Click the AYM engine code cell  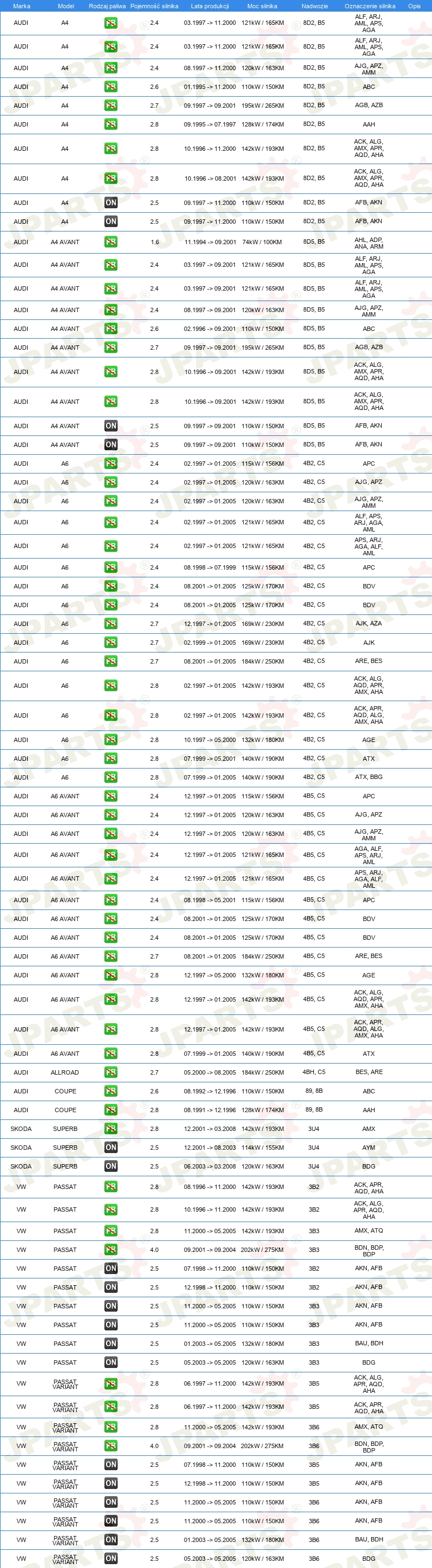(368, 1148)
